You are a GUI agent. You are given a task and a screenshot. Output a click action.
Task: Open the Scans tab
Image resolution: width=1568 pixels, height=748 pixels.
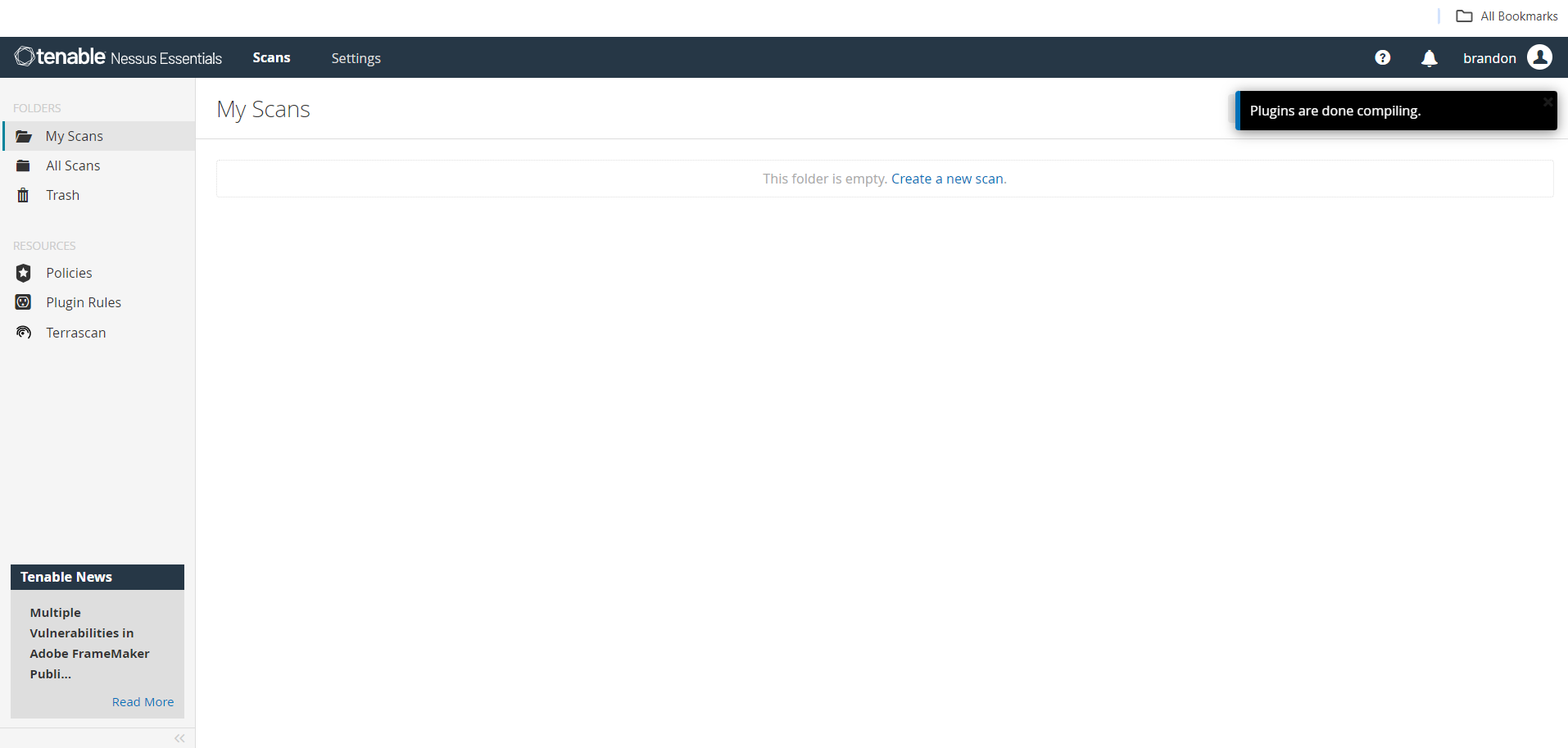pyautogui.click(x=271, y=57)
